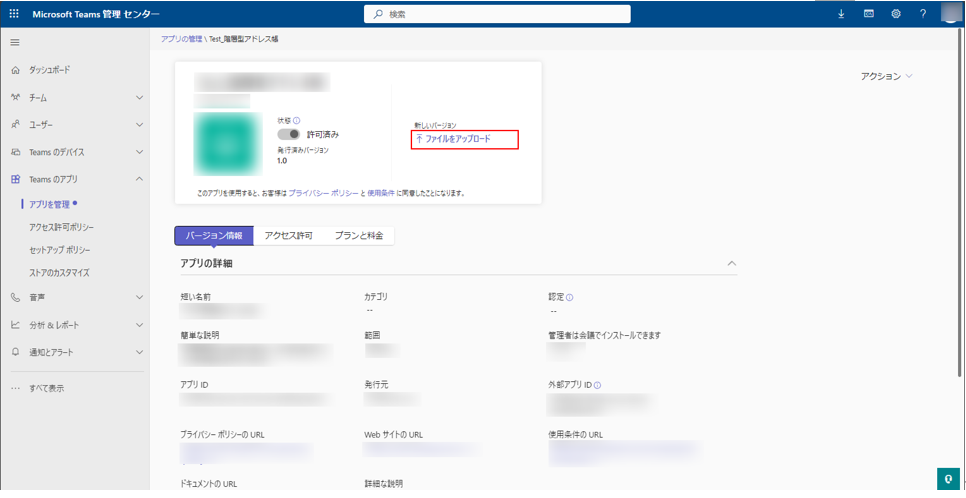This screenshot has height=498, width=966.
Task: Open the app launcher waffle icon
Action: click(x=14, y=14)
